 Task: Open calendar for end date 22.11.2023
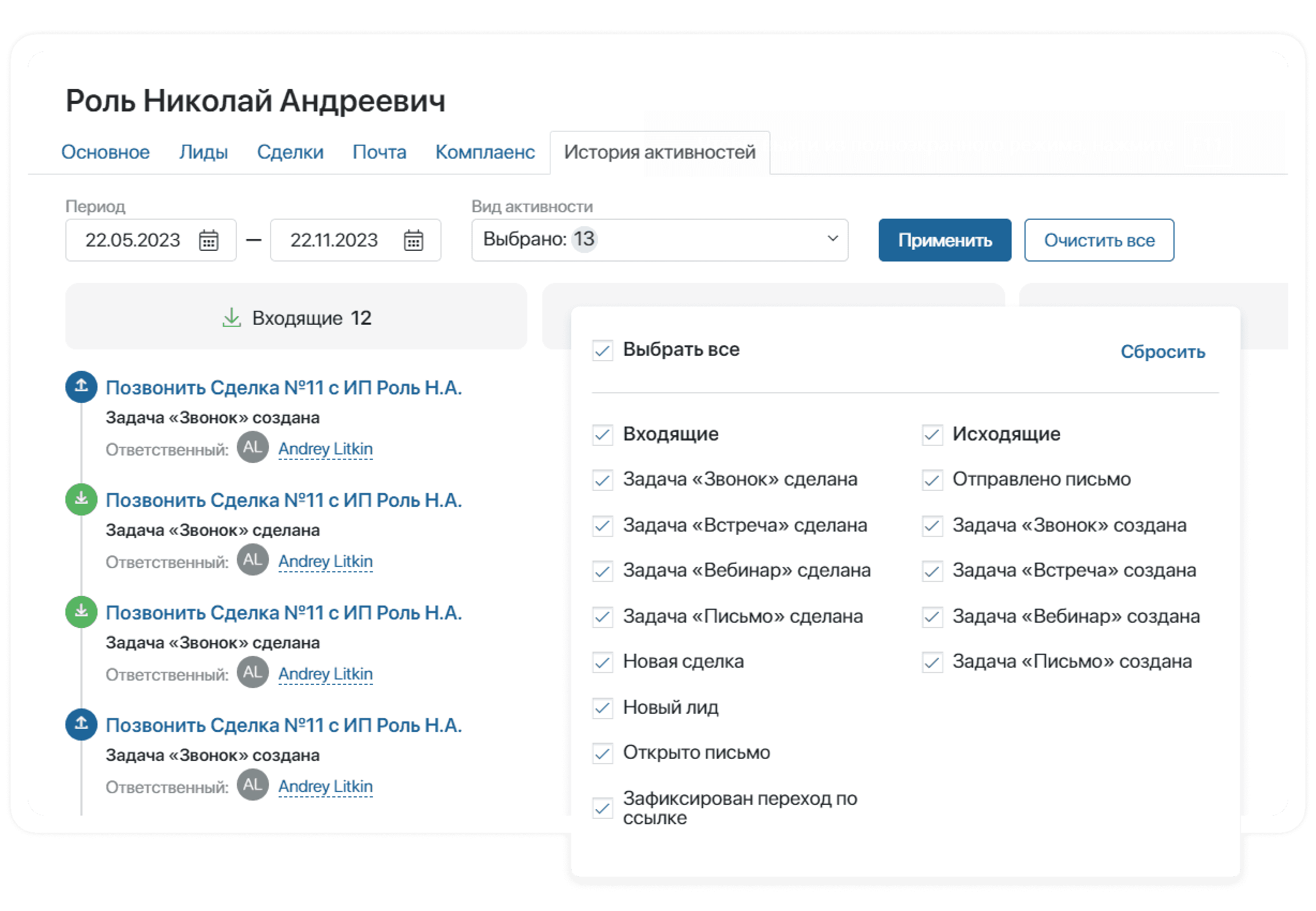click(413, 240)
